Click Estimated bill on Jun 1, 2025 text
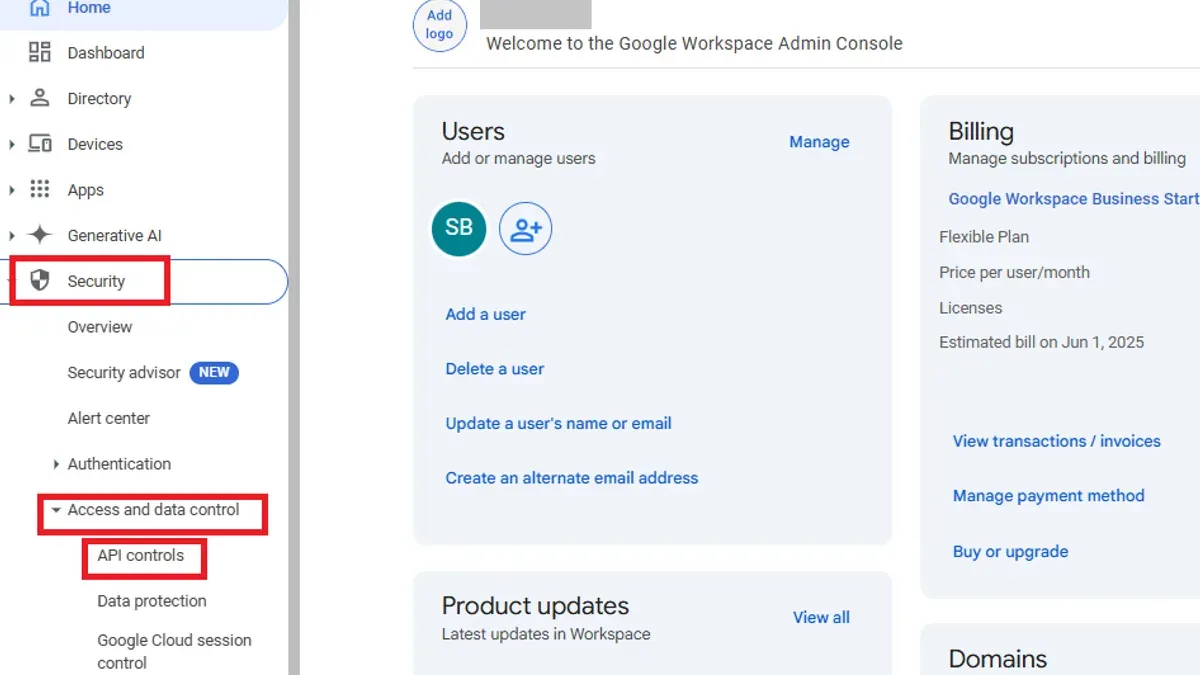Image resolution: width=1200 pixels, height=675 pixels. (x=1042, y=342)
